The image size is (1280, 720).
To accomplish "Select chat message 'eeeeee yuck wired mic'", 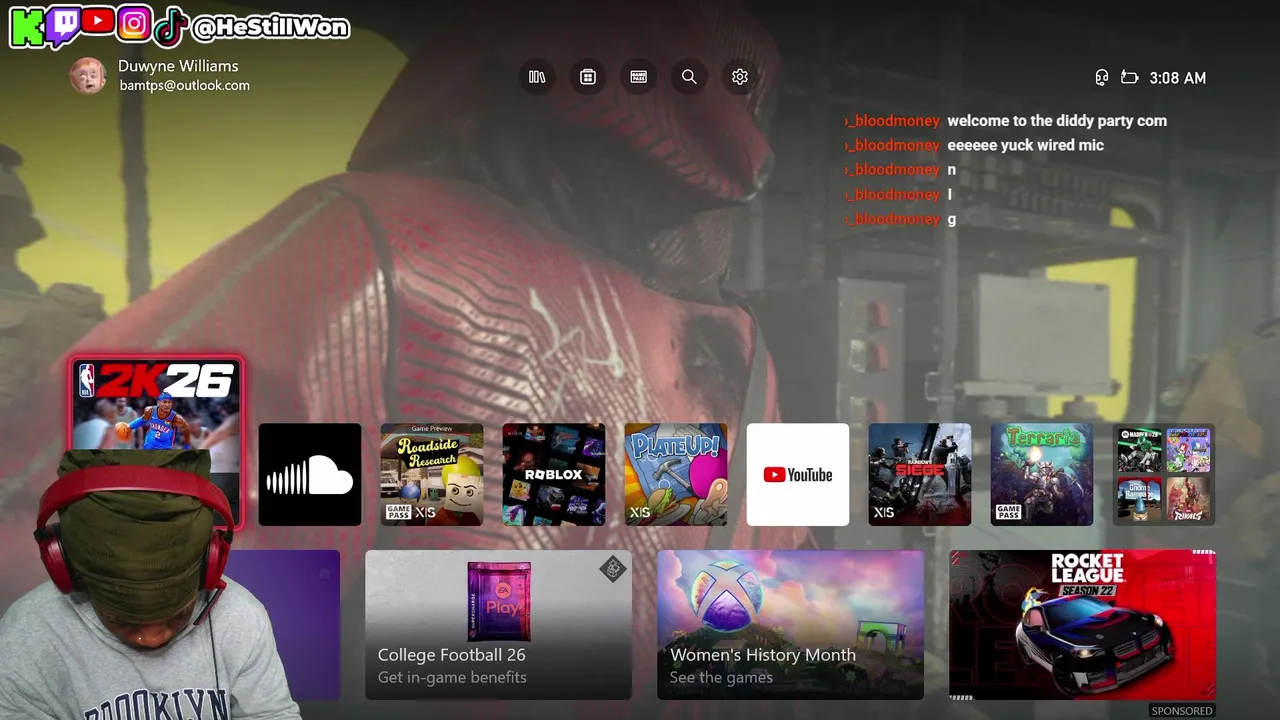I will click(1025, 145).
